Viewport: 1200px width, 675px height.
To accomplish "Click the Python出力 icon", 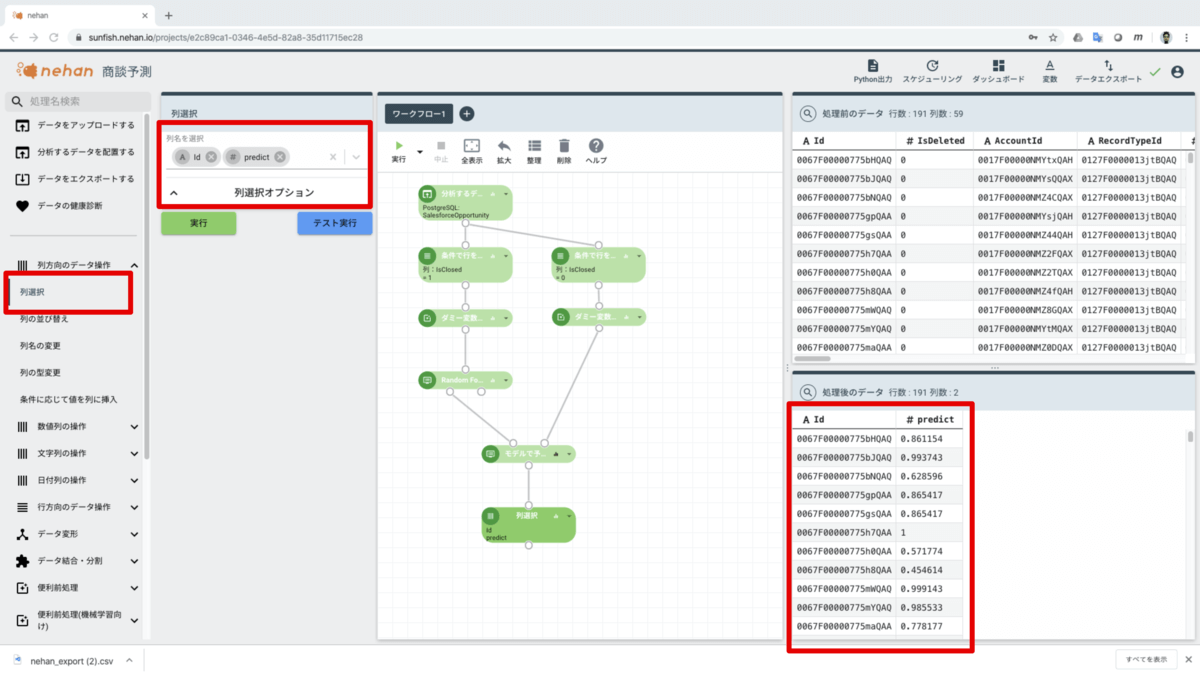I will coord(873,65).
